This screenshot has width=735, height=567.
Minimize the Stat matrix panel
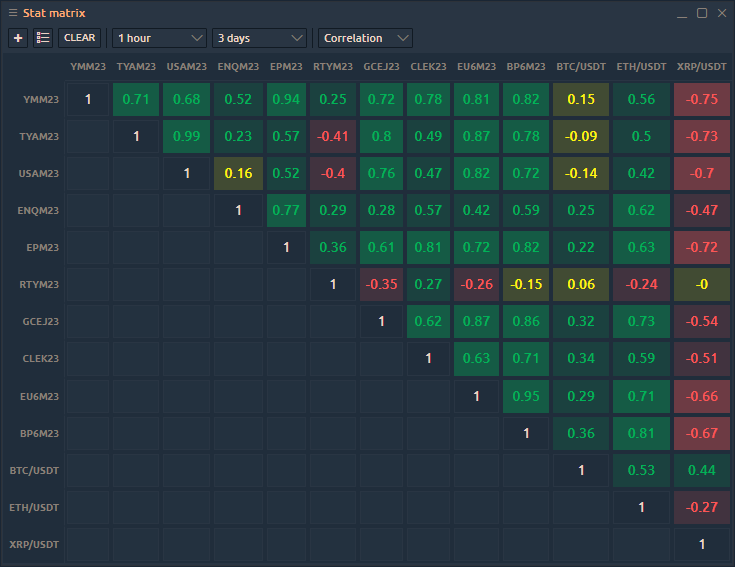point(681,13)
